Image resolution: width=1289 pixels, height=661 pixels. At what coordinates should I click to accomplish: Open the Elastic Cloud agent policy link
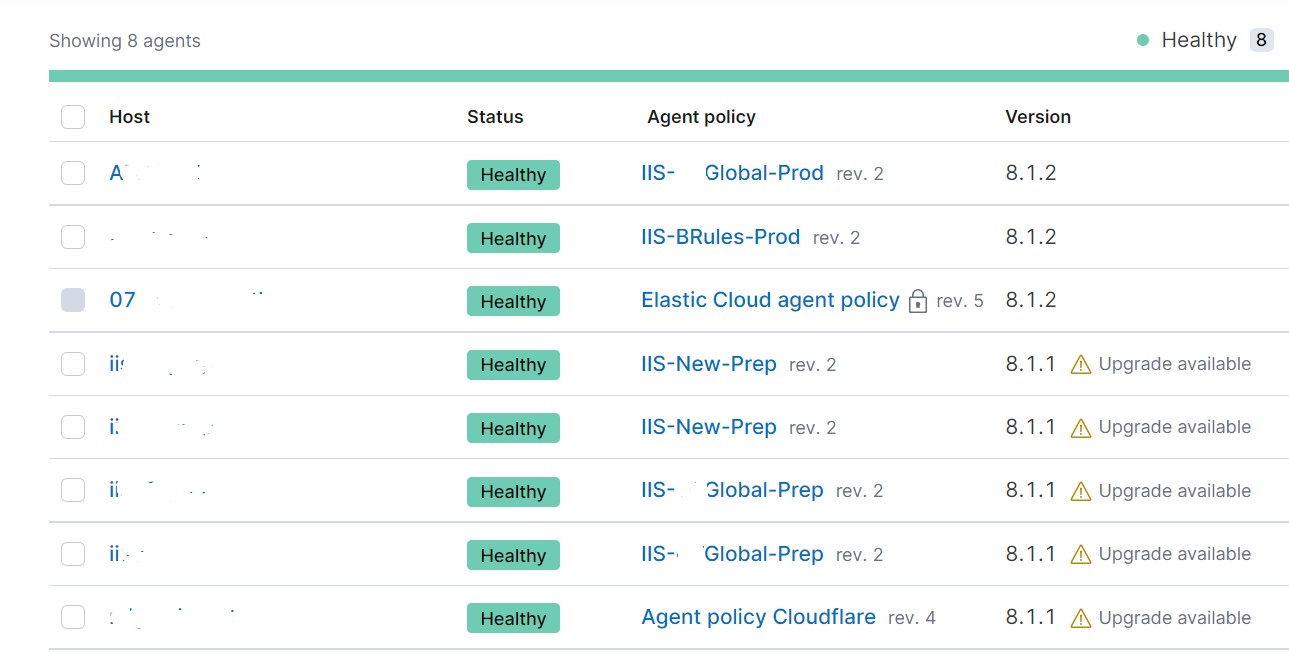click(770, 300)
